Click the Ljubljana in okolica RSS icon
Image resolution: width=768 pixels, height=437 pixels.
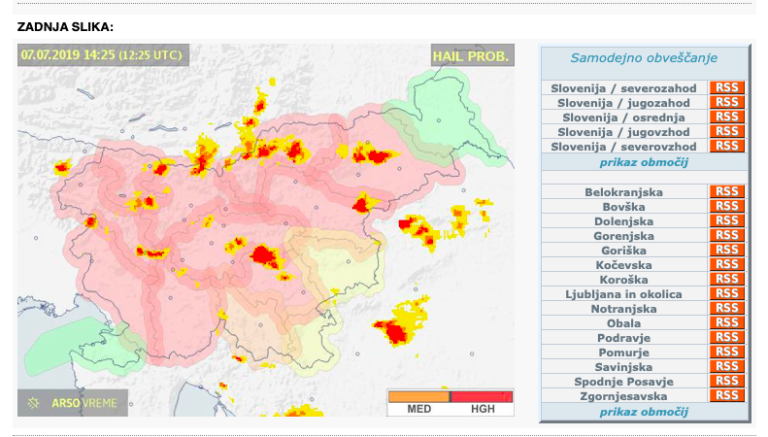727,294
